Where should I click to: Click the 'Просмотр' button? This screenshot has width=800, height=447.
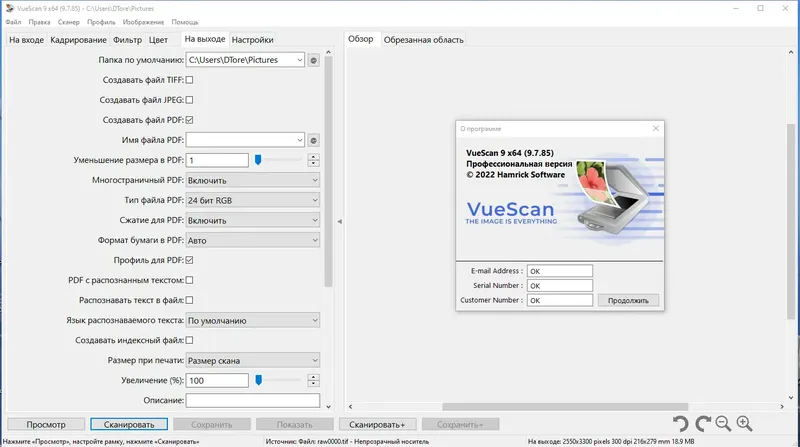click(x=46, y=425)
